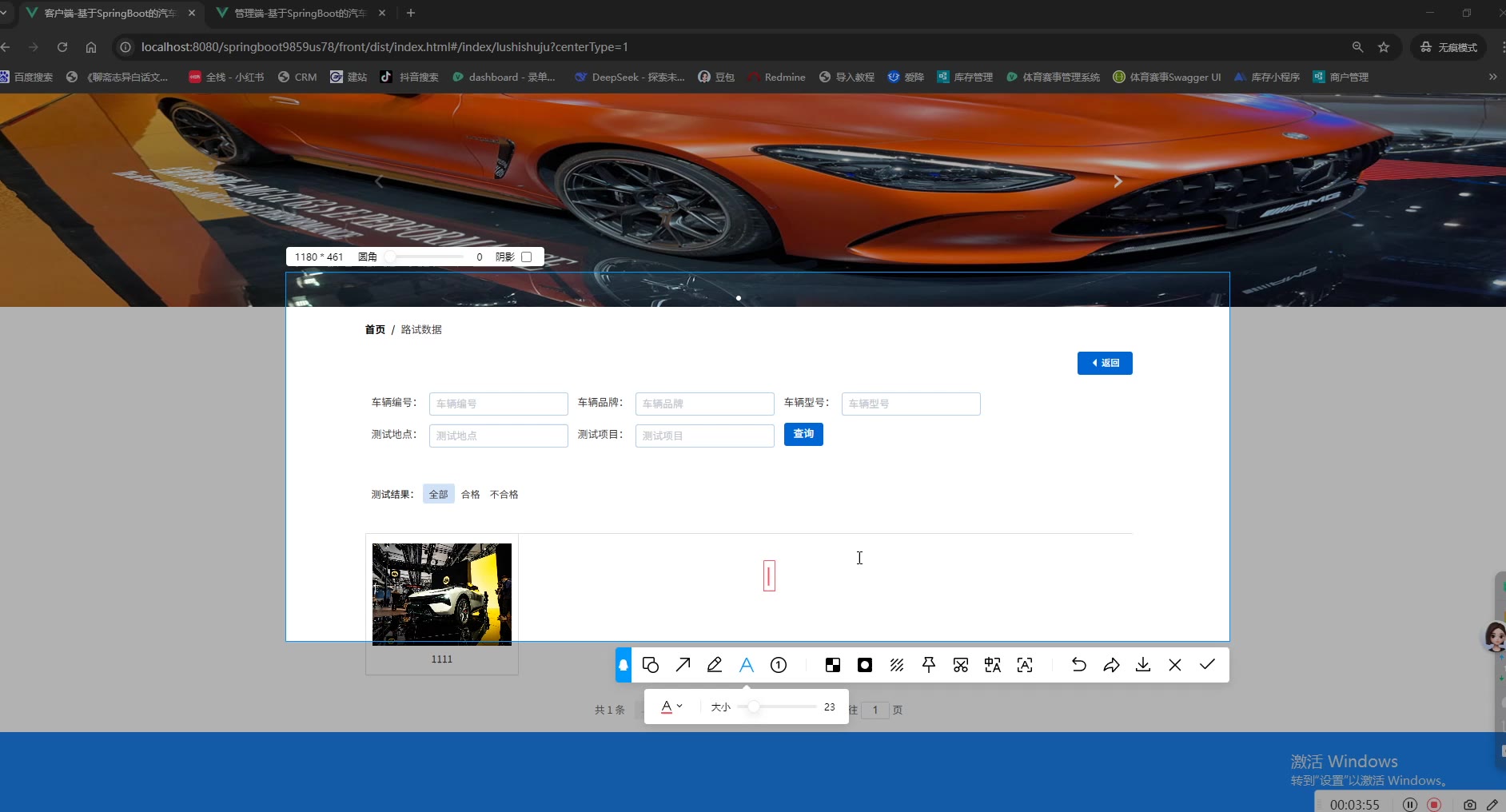Select the pencil drawing tool
This screenshot has height=812, width=1506.
tap(715, 665)
